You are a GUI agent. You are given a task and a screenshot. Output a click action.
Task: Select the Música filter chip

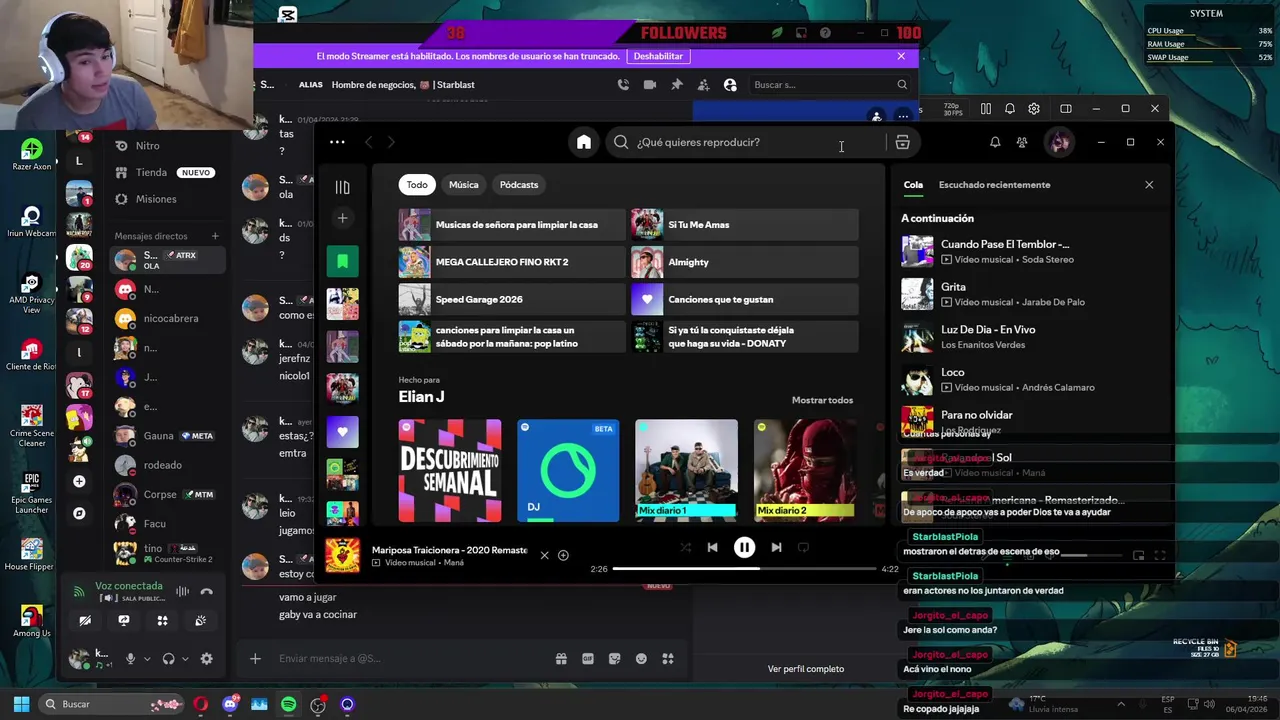pyautogui.click(x=463, y=185)
